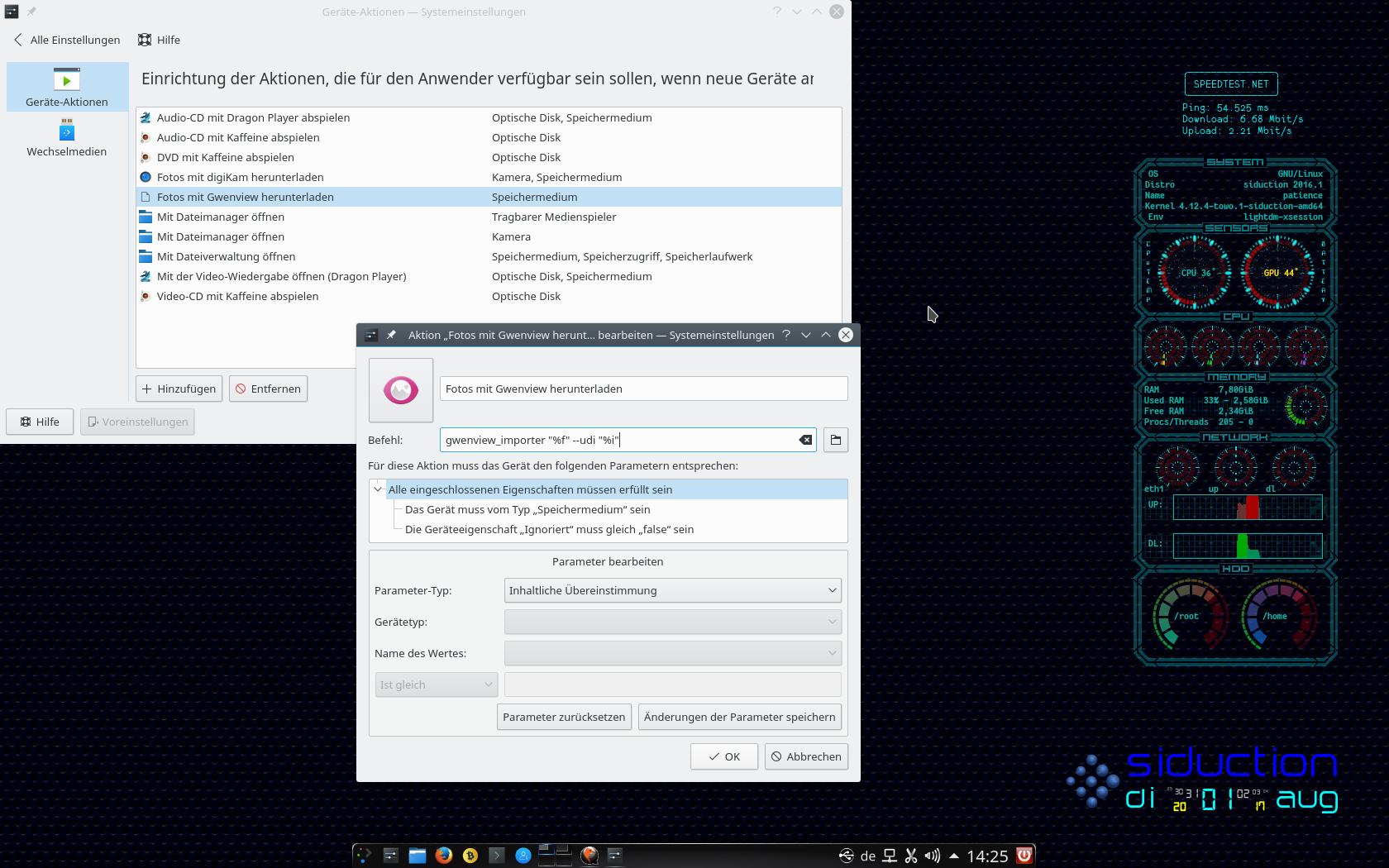Launch Firefox from the taskbar
This screenshot has width=1389, height=868.
(444, 856)
